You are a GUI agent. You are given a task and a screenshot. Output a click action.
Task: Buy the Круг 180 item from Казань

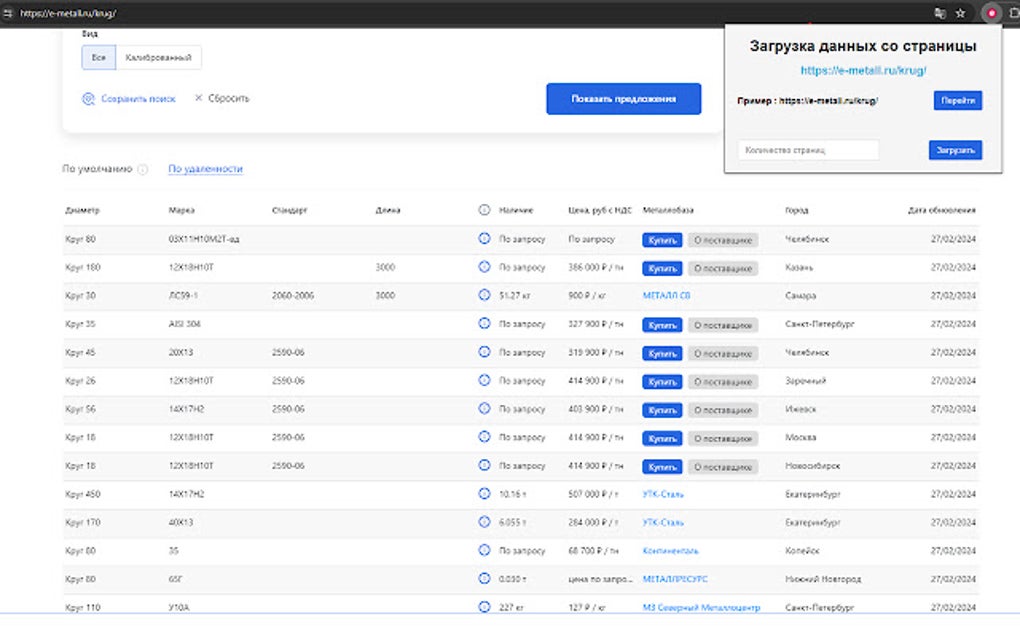point(662,268)
